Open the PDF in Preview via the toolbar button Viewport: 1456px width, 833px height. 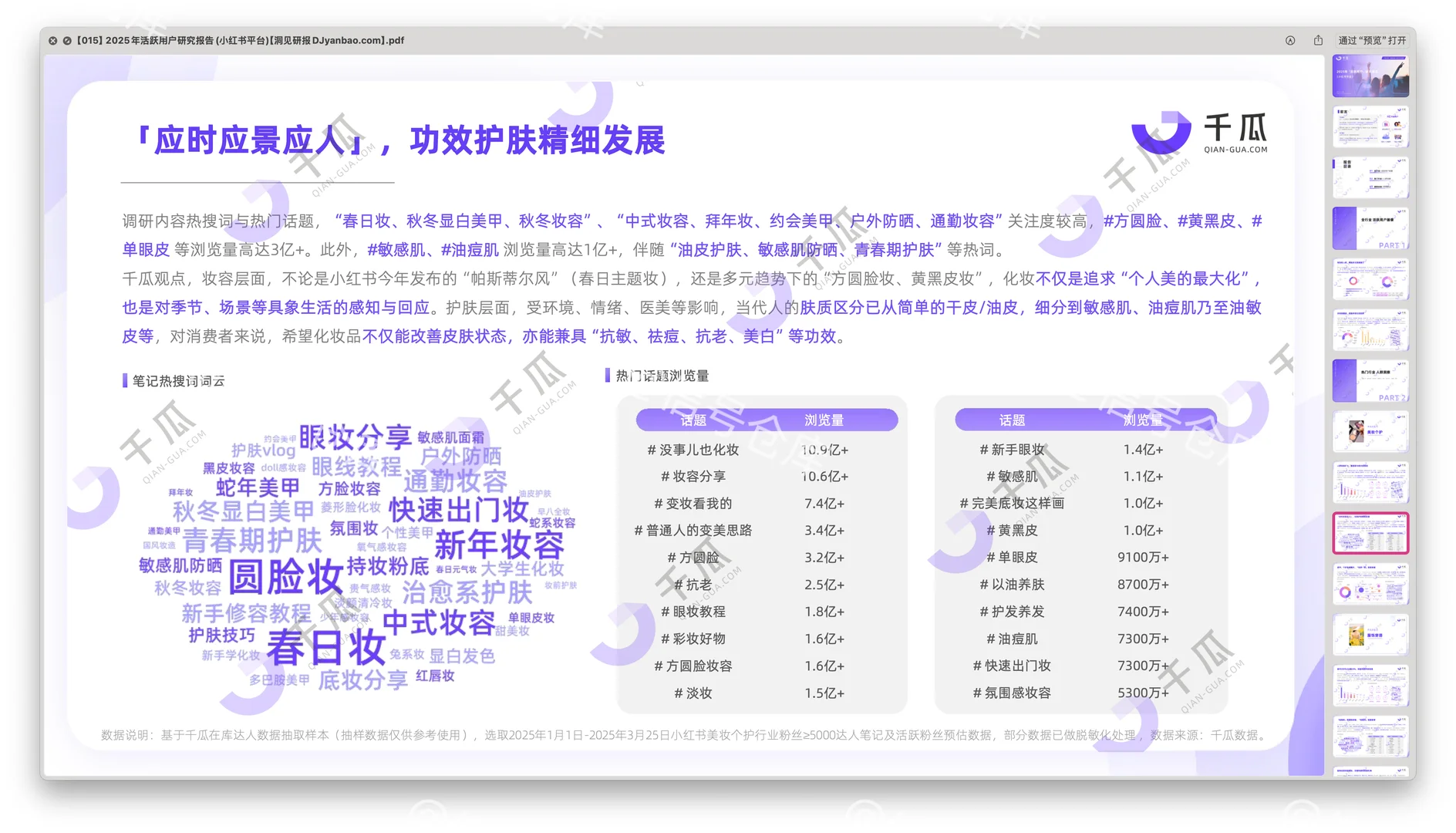pos(1371,40)
